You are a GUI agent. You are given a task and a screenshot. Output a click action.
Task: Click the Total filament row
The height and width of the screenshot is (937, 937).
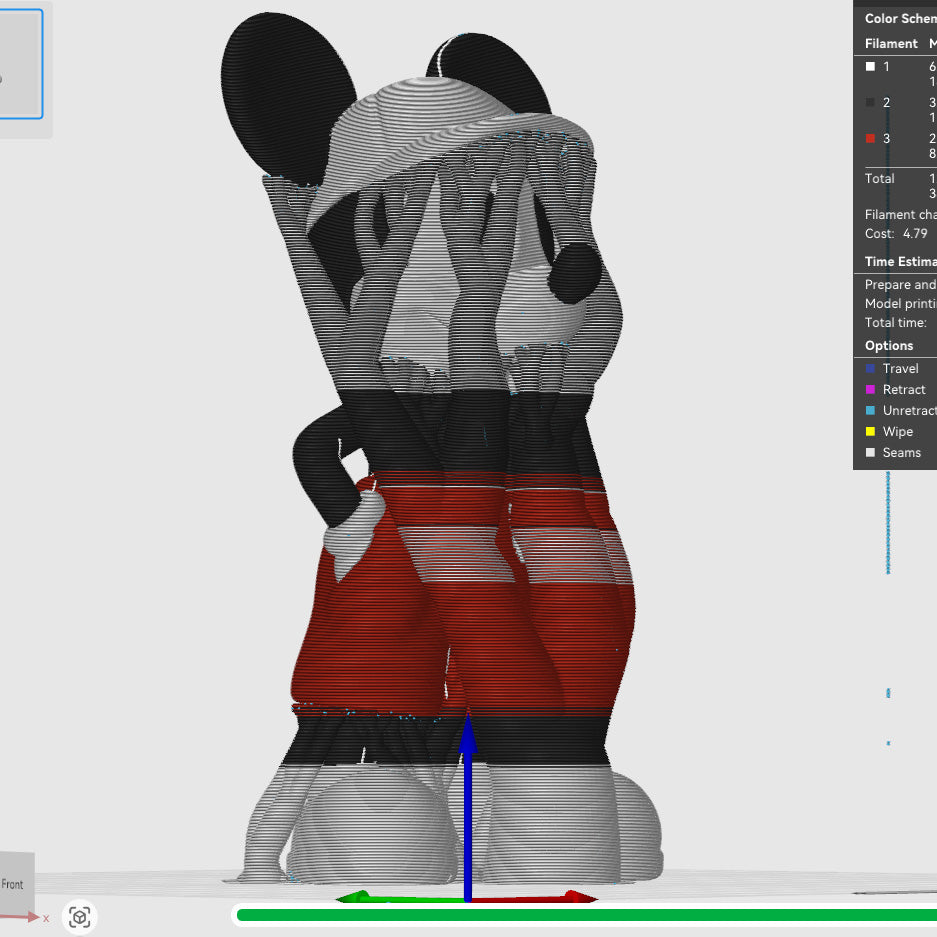click(880, 178)
